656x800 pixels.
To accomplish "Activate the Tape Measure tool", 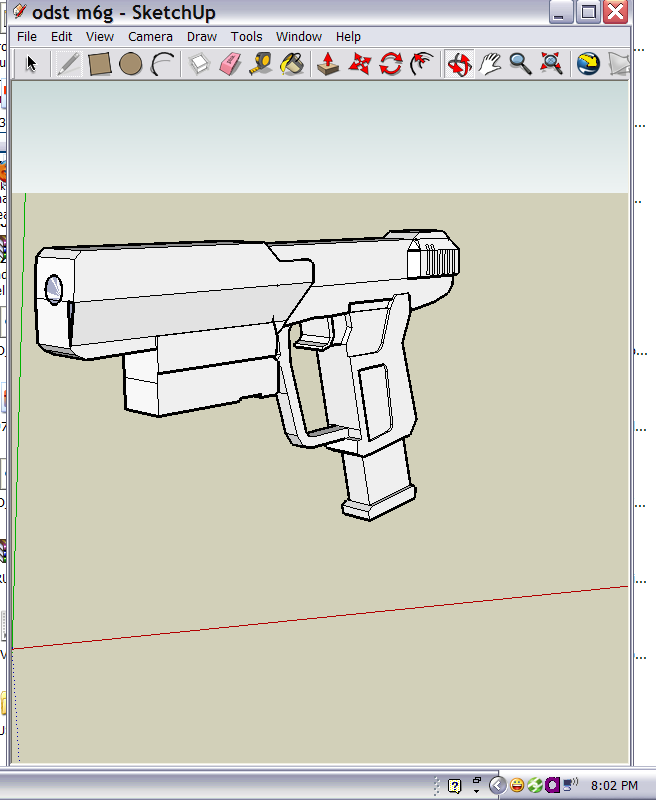I will (261, 64).
